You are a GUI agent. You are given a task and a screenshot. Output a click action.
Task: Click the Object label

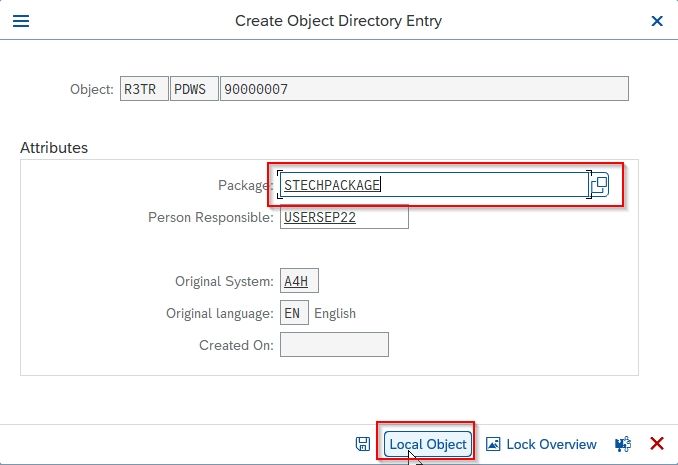point(92,89)
